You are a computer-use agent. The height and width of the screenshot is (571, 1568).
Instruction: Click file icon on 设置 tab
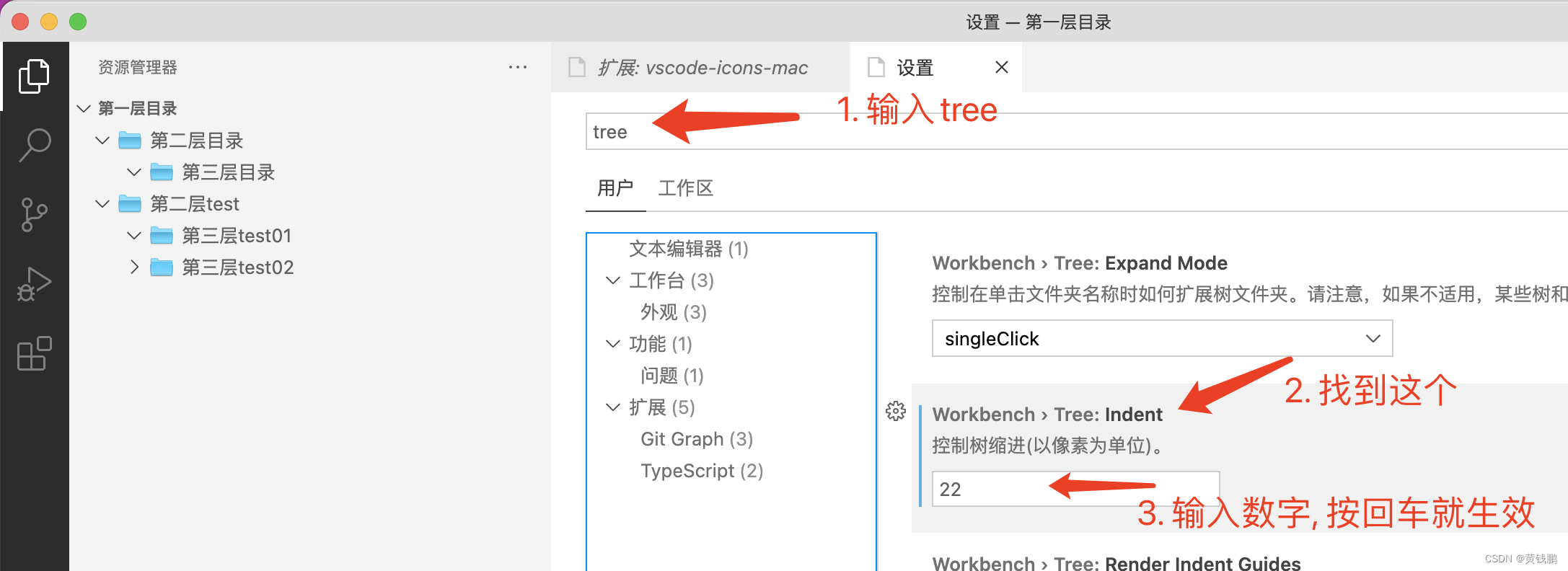(876, 67)
